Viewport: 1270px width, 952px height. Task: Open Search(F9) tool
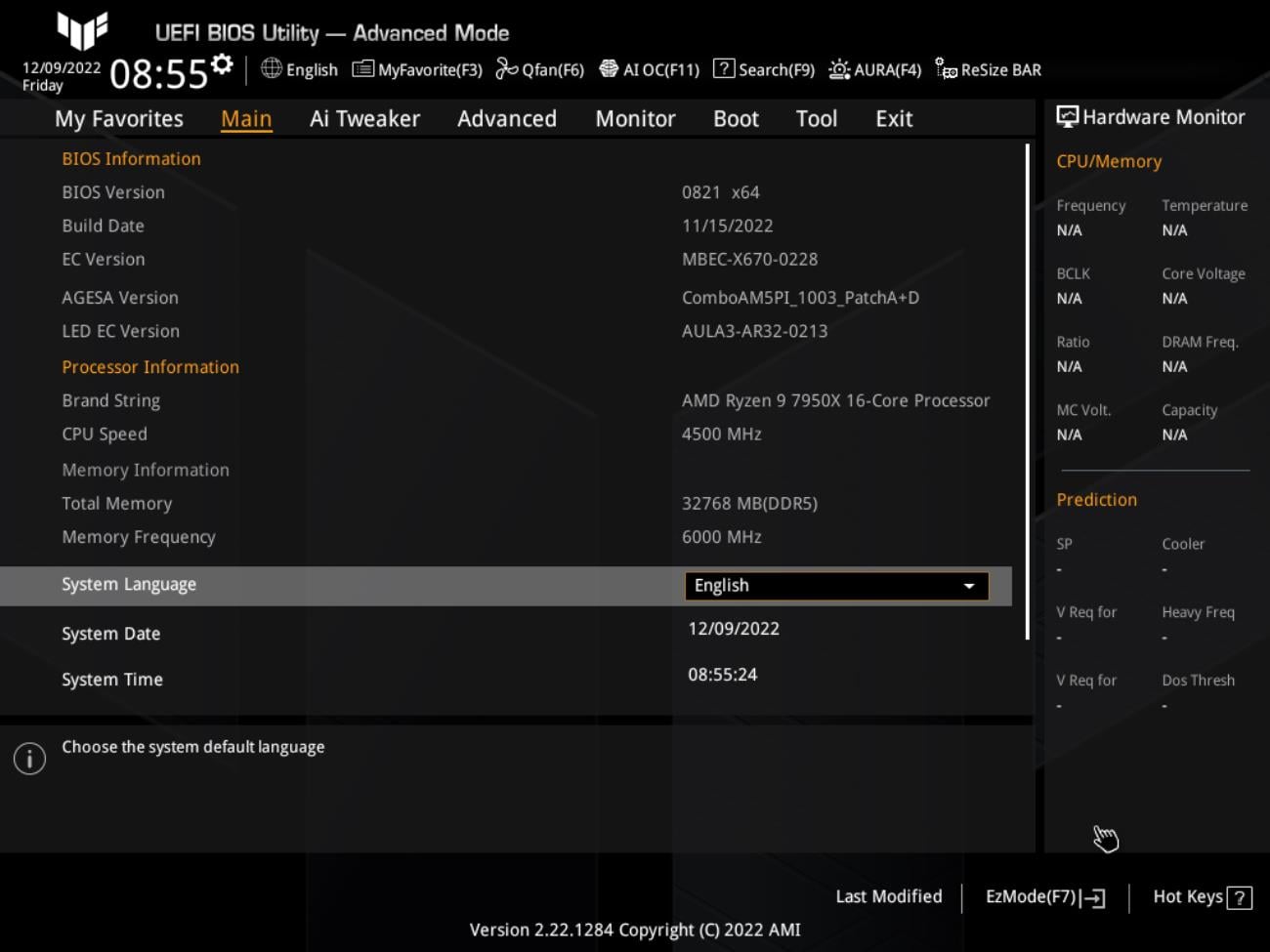[x=764, y=69]
